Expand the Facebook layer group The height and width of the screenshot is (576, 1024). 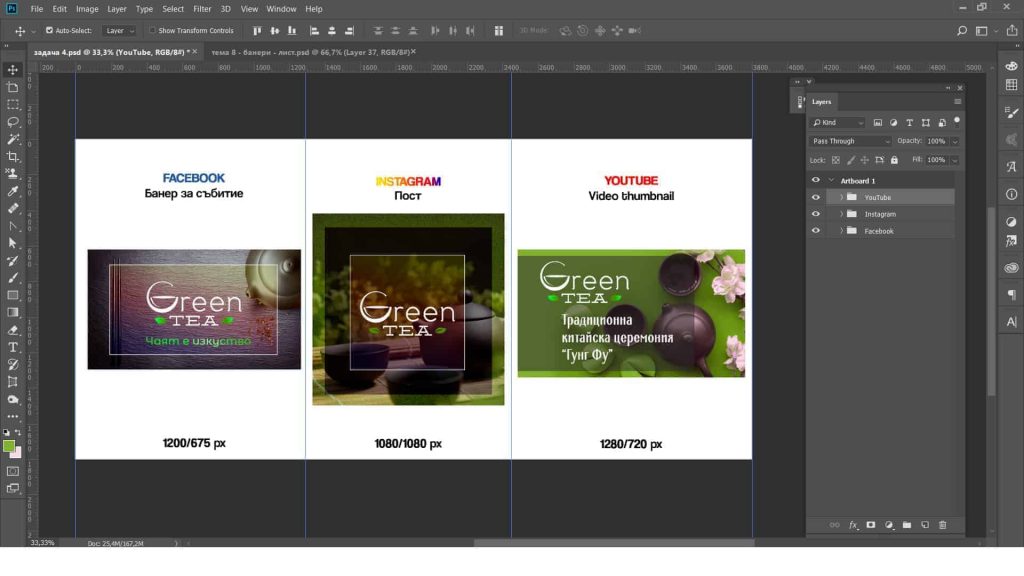coord(841,231)
